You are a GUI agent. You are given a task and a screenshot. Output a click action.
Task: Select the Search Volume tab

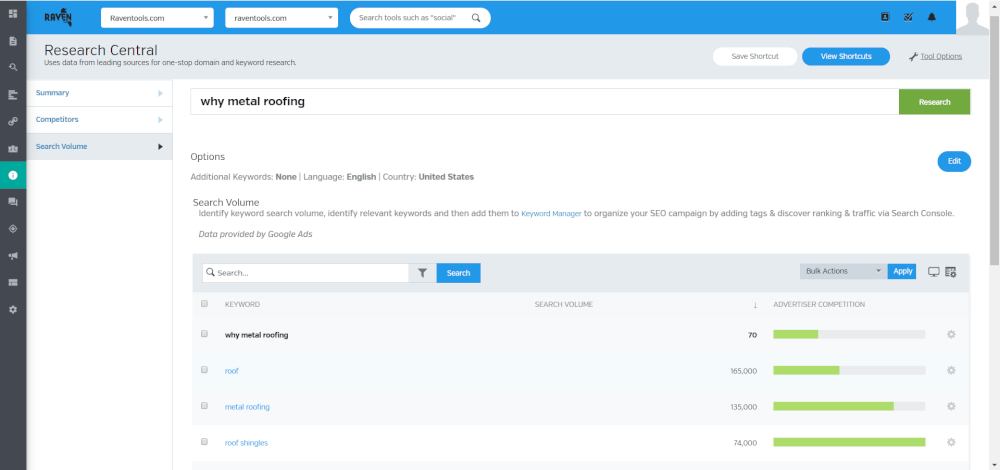[99, 147]
